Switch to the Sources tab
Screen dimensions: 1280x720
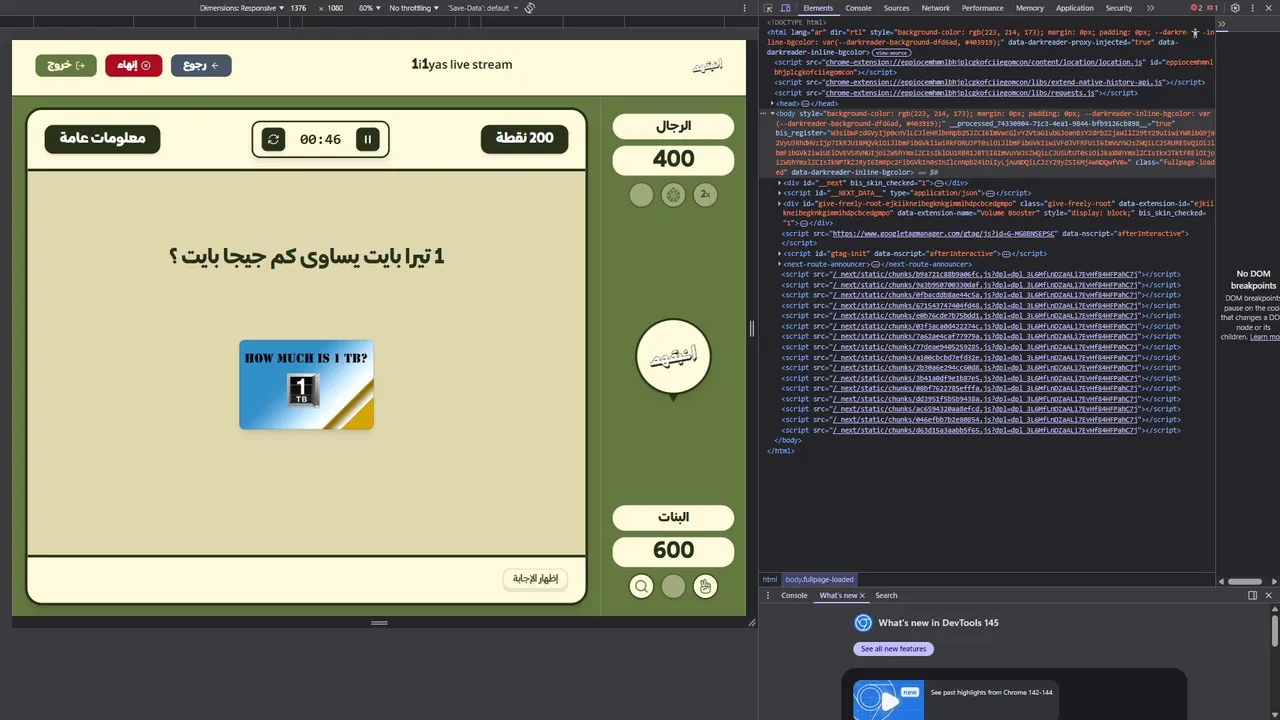(896, 8)
